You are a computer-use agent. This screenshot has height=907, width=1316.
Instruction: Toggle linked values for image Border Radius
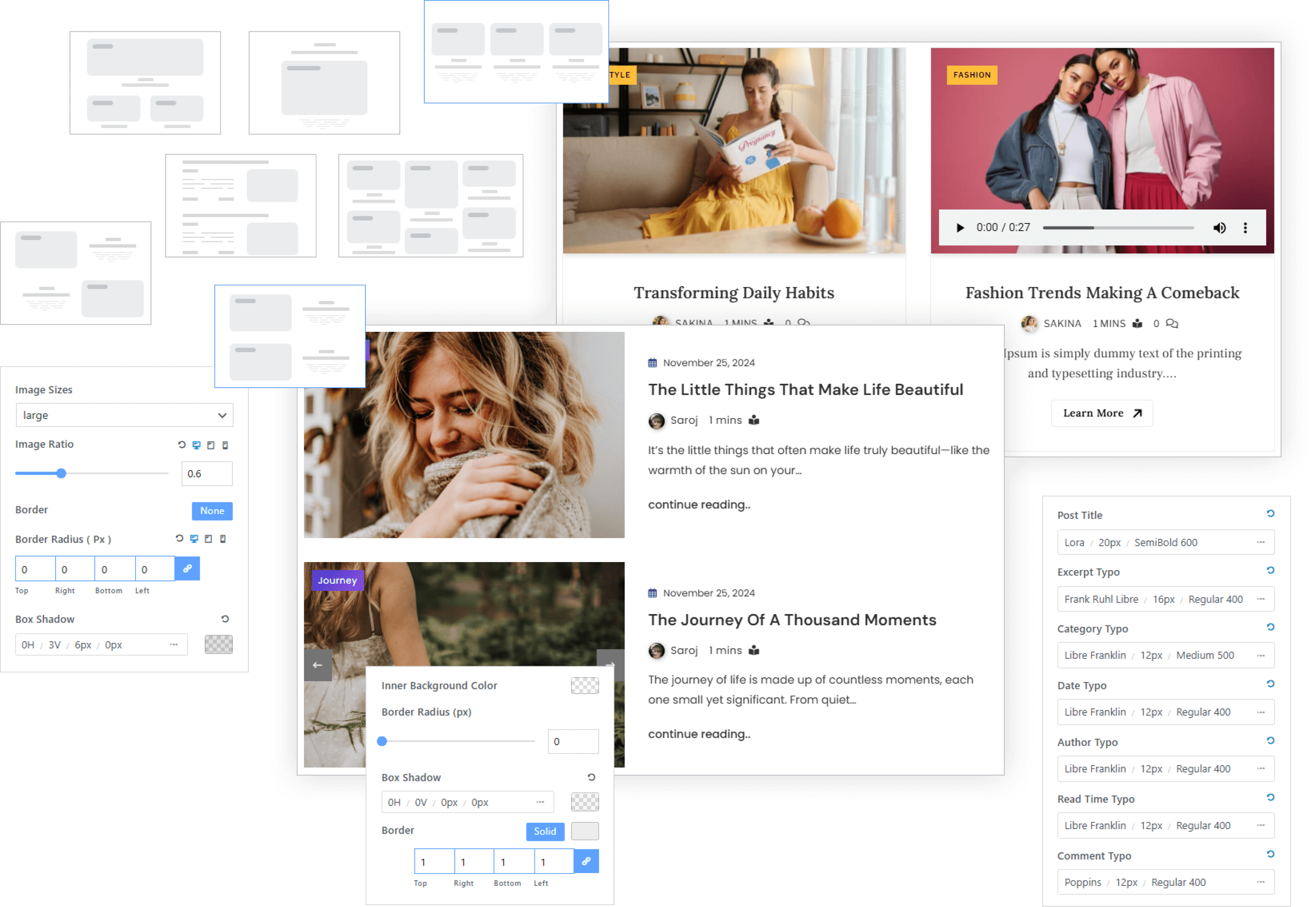188,568
